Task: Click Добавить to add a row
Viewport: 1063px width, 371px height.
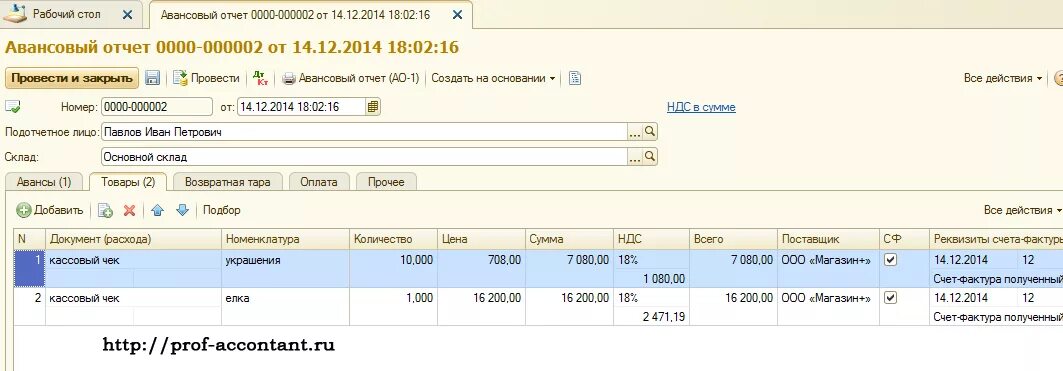Action: point(50,210)
